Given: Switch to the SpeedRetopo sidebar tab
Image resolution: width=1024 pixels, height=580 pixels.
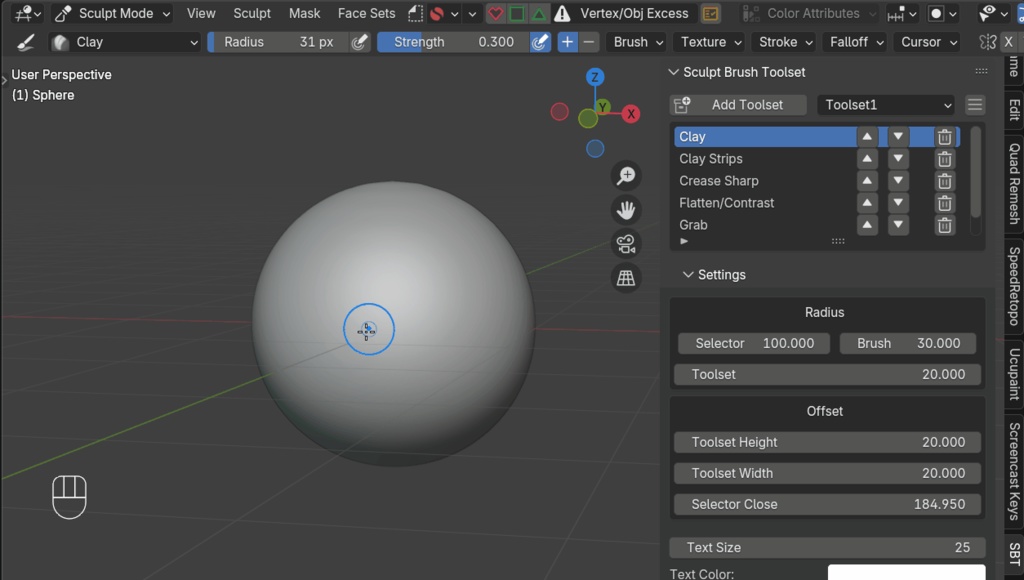Looking at the screenshot, I should pyautogui.click(x=1014, y=290).
